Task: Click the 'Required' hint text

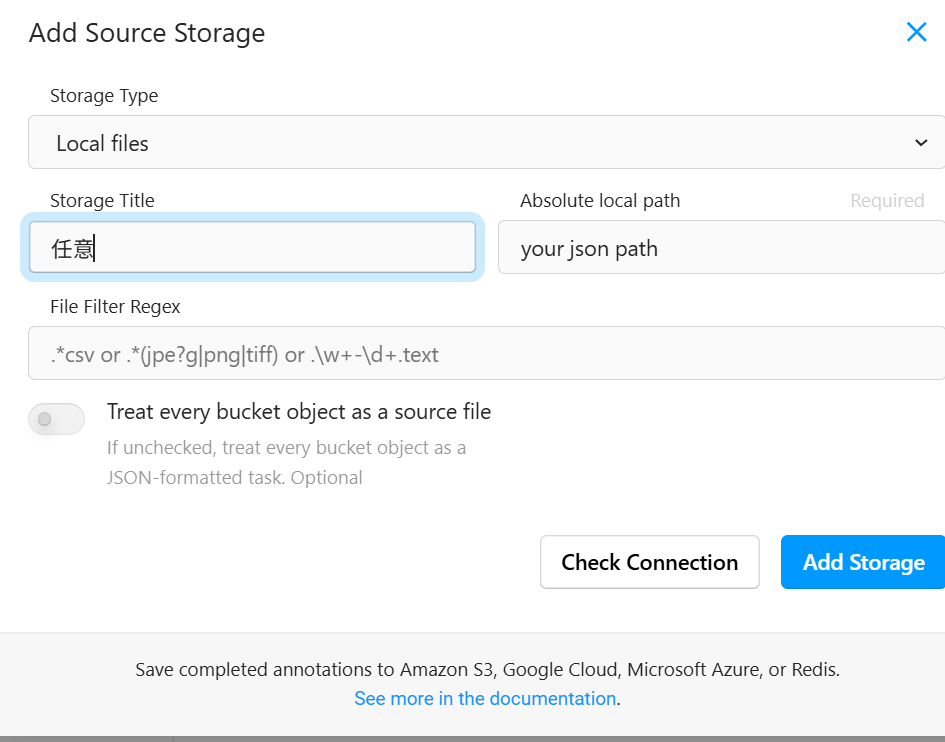Action: (x=887, y=201)
